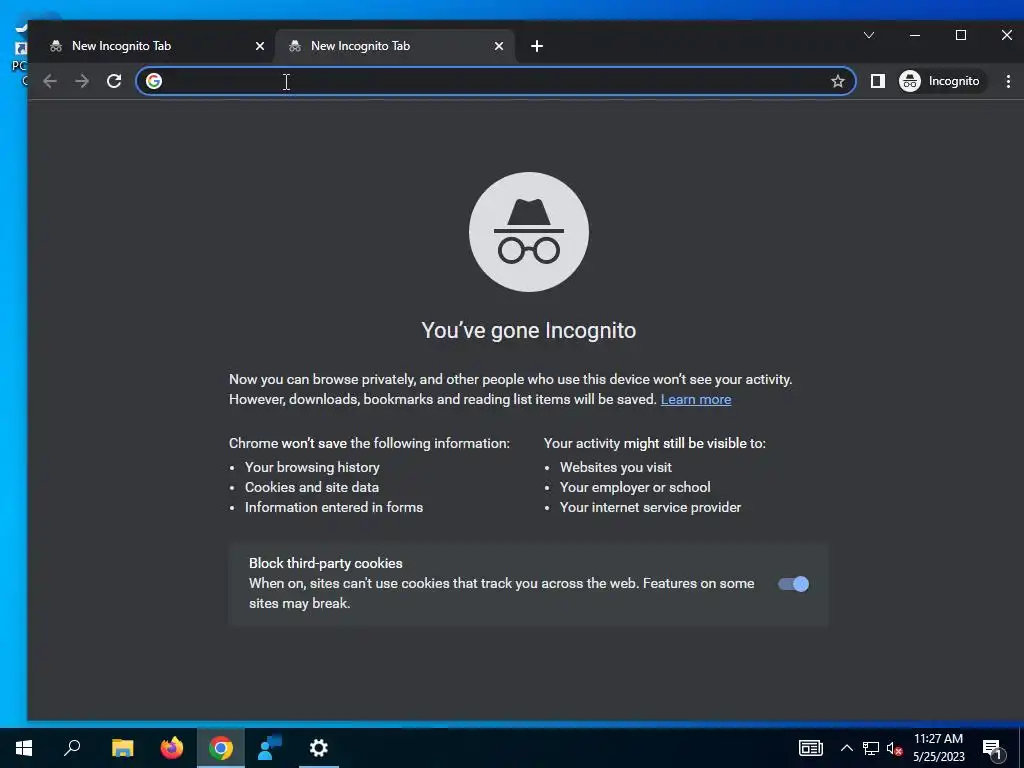Show hidden system tray icons
This screenshot has height=768, width=1024.
(x=846, y=748)
